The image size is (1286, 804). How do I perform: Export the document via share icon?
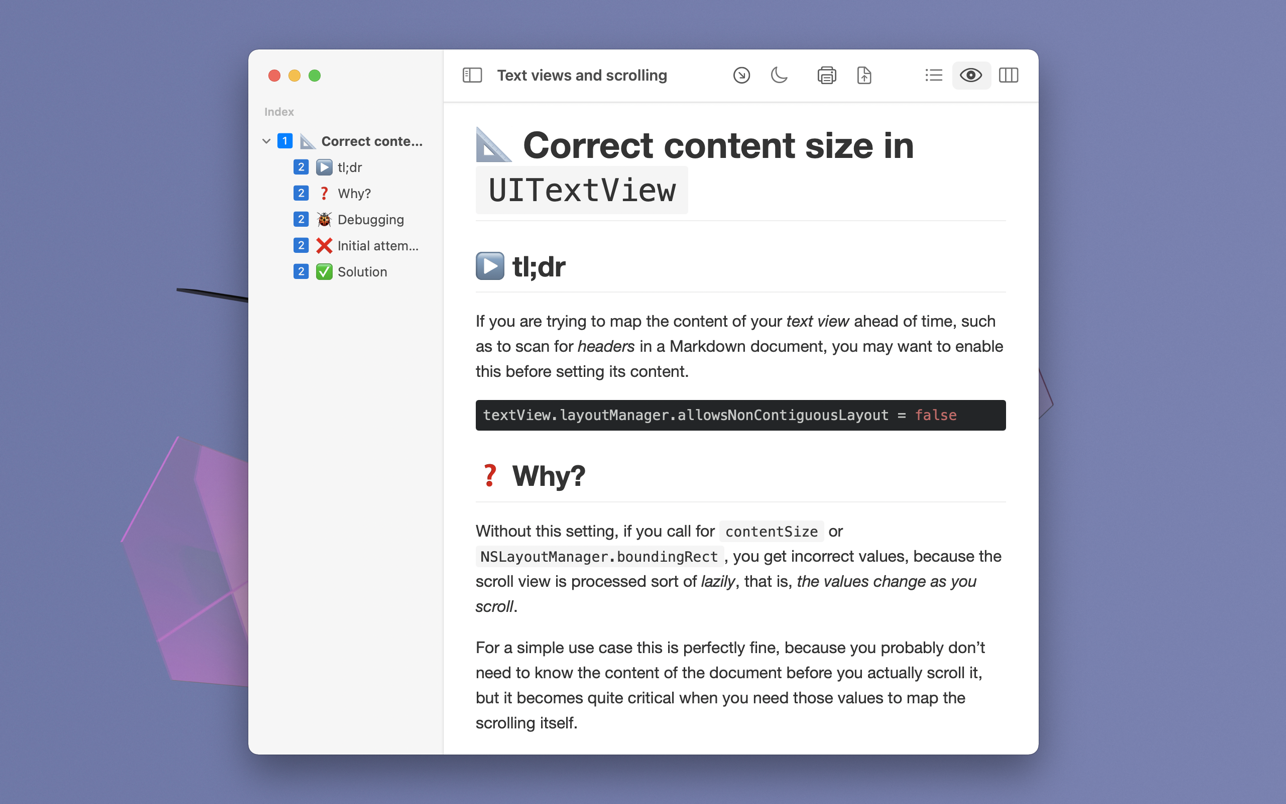[864, 76]
